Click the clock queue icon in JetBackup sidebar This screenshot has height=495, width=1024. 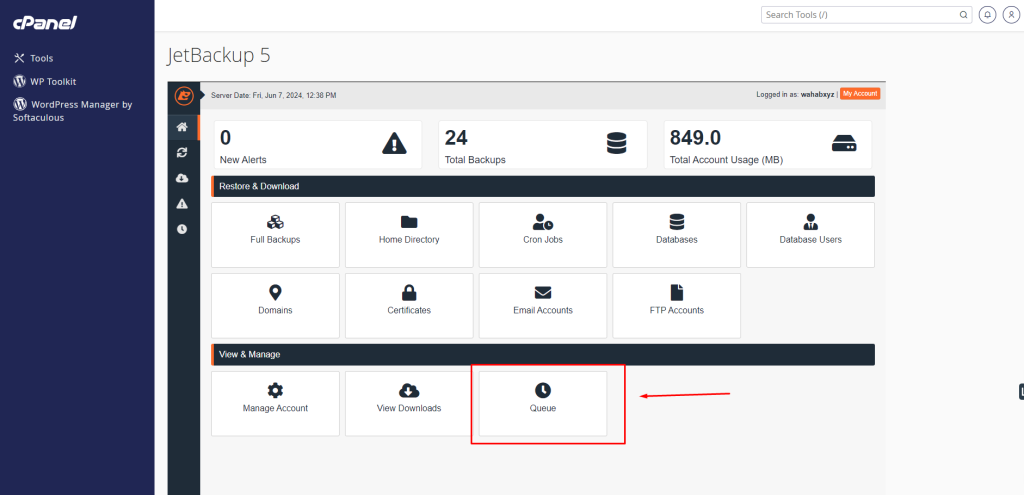[182, 229]
